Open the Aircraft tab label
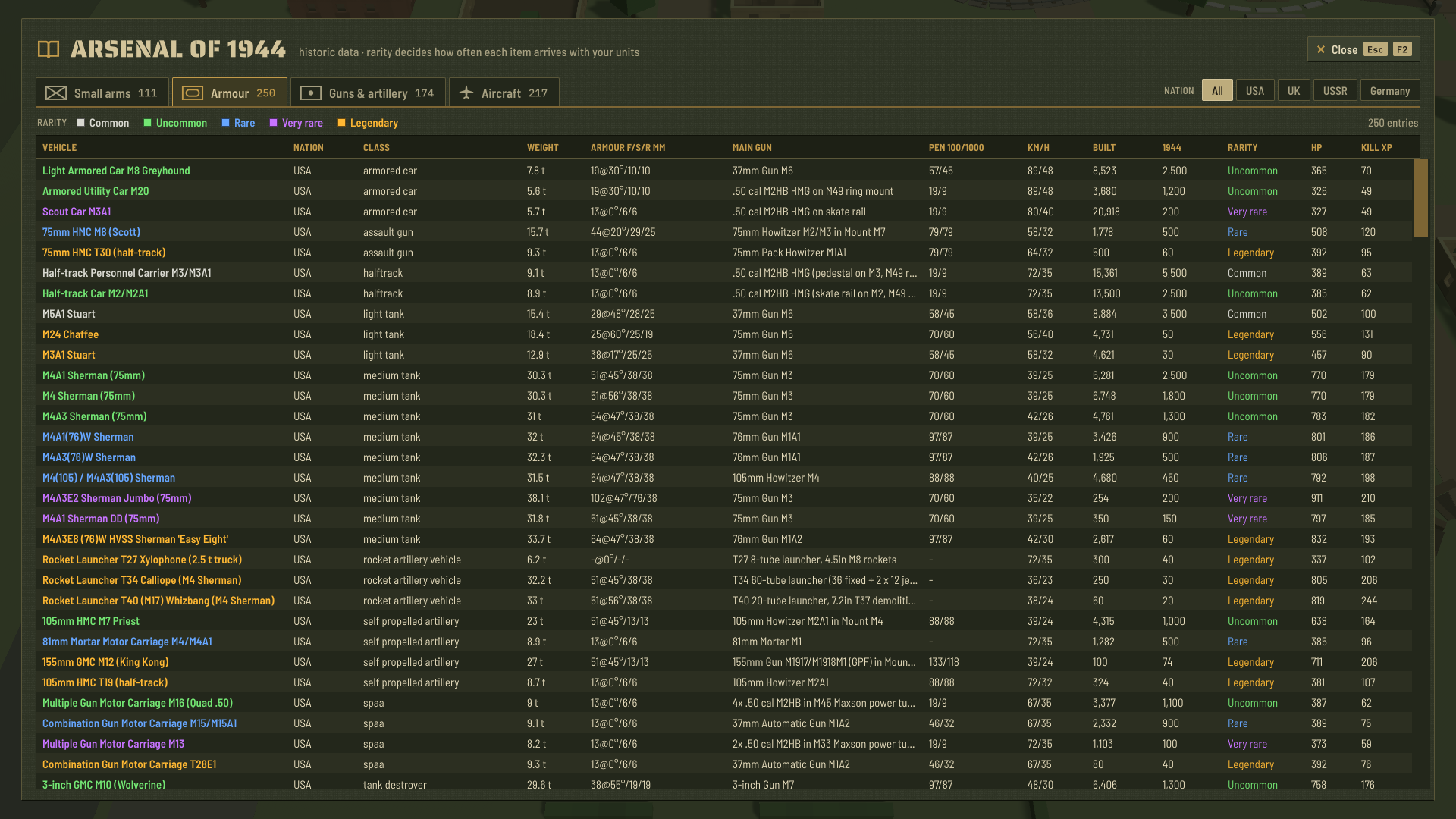Screen dimensions: 1456x819 pos(501,93)
